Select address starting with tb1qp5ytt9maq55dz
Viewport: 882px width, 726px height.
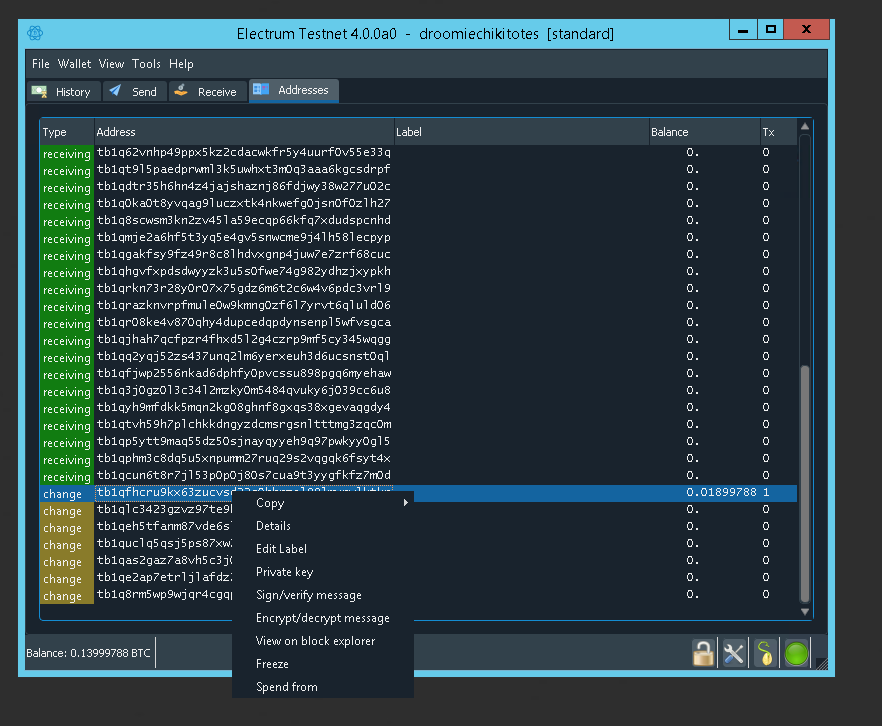point(244,441)
